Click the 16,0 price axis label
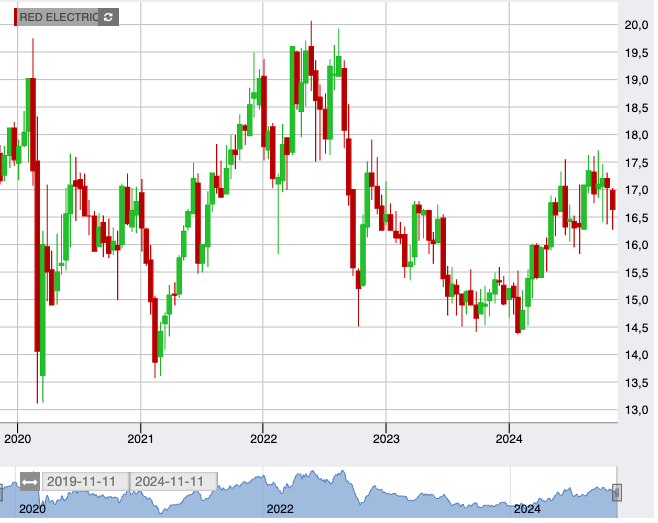The width and height of the screenshot is (658, 523). click(x=636, y=245)
